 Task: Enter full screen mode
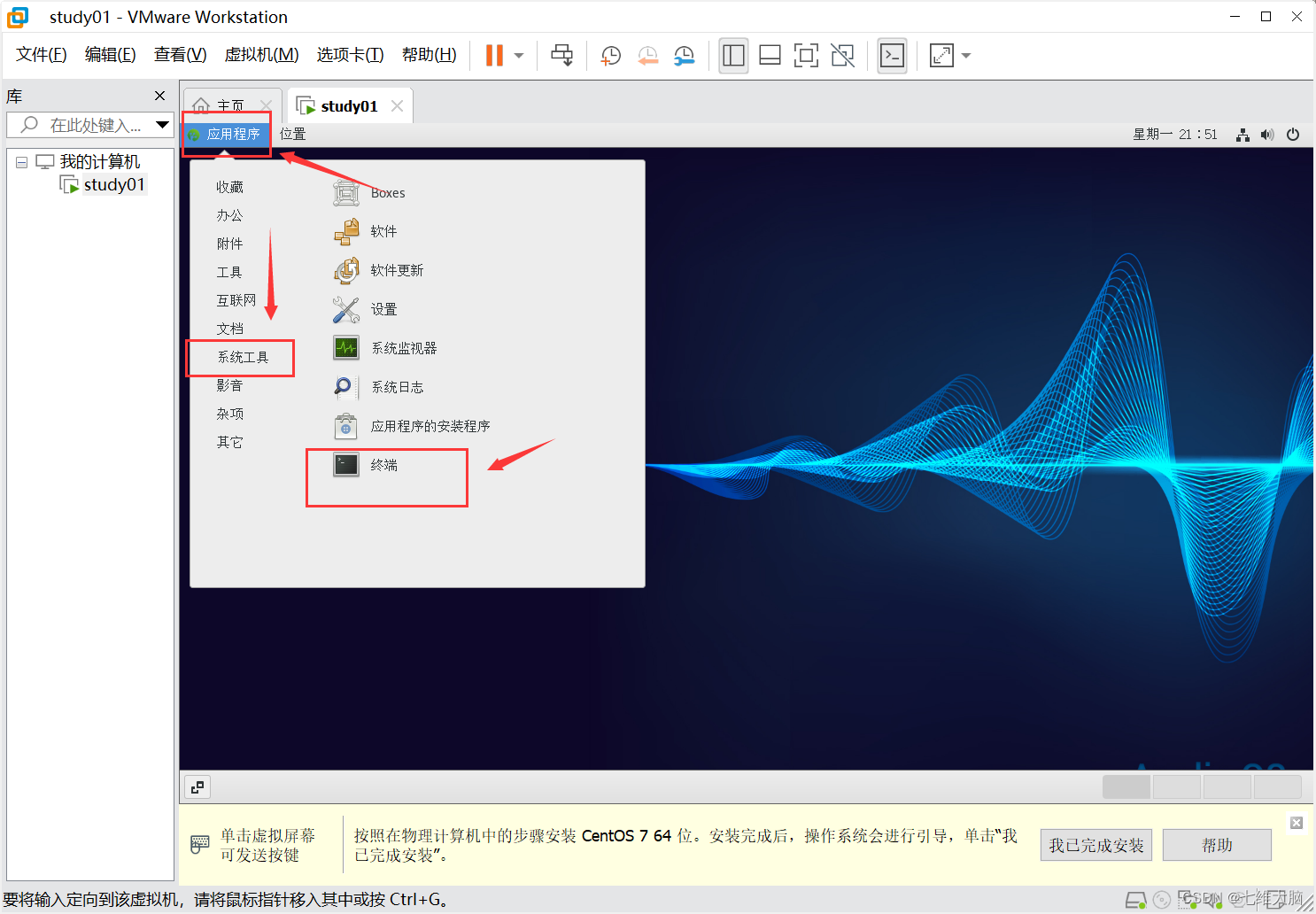806,56
